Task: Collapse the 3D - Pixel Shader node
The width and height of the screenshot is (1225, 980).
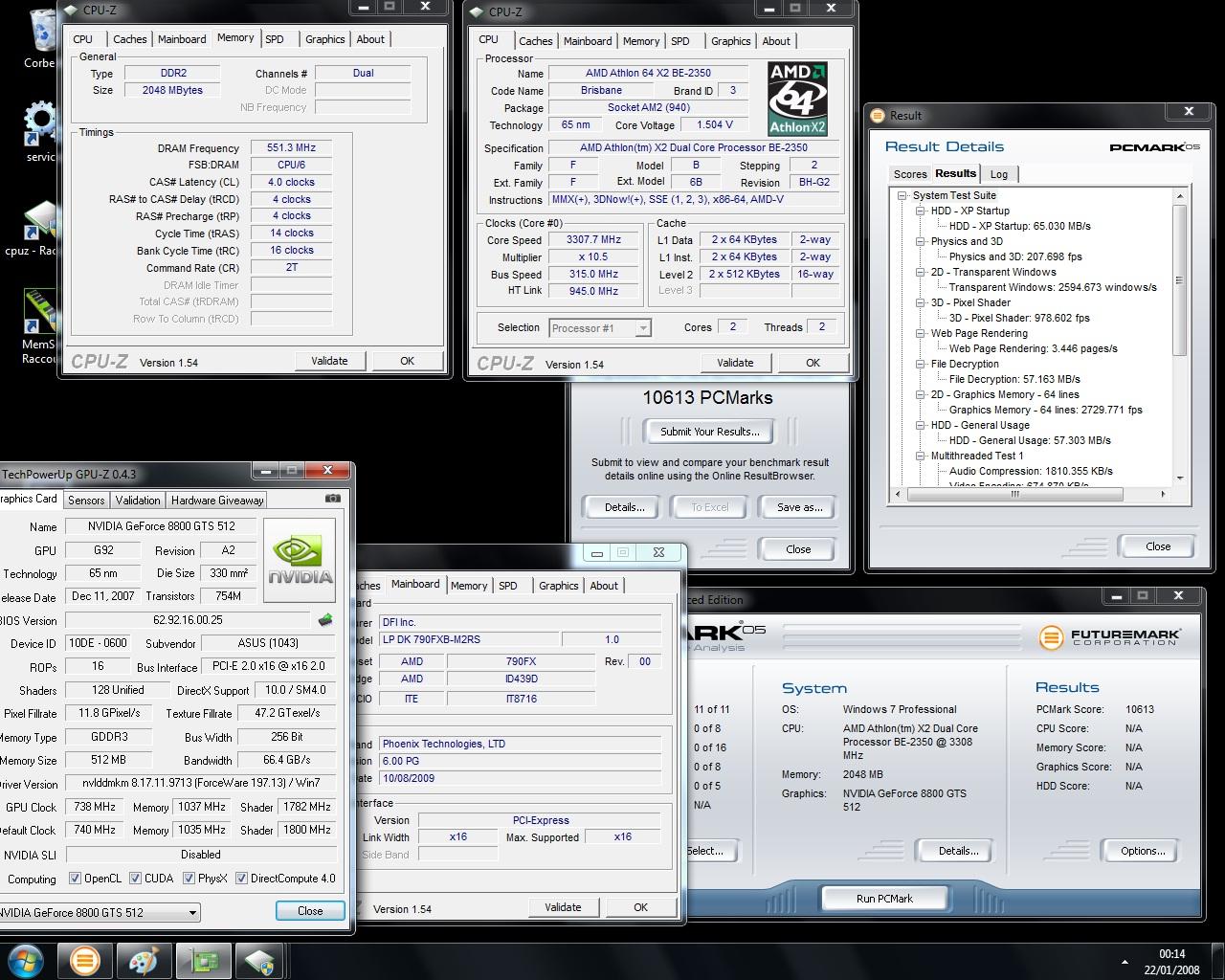Action: [x=920, y=302]
